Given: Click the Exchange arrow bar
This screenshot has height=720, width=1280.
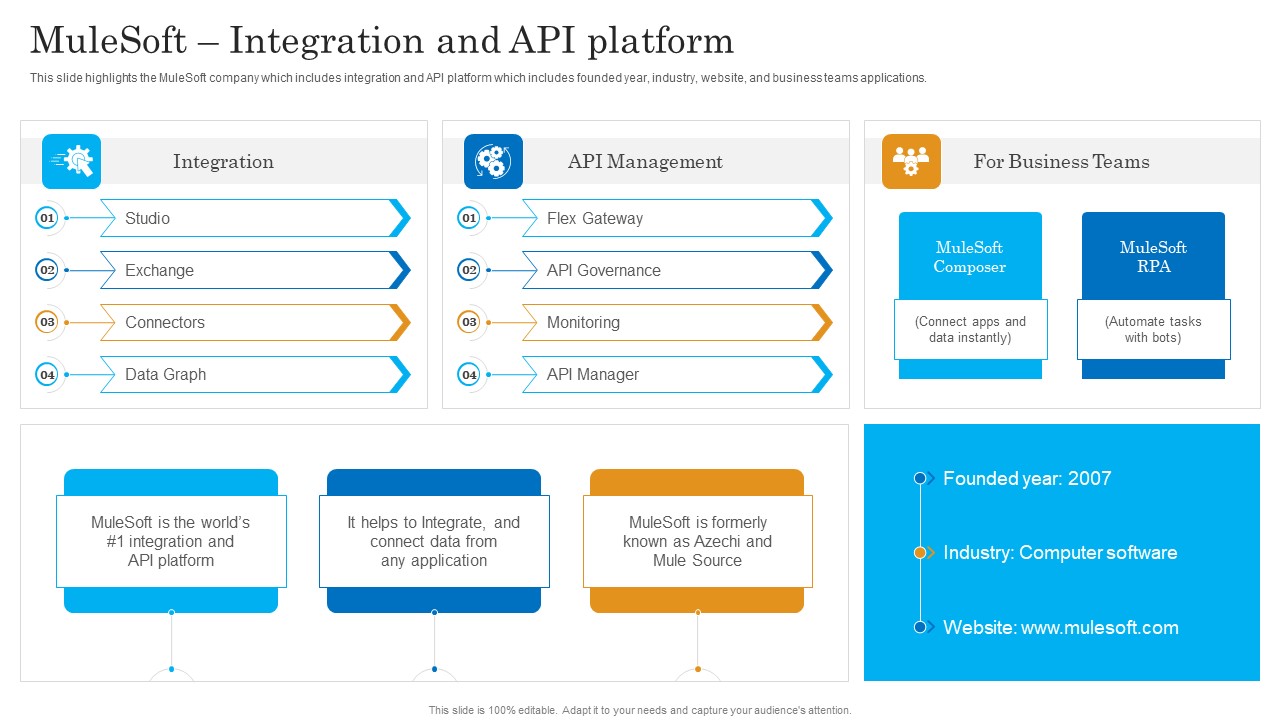Looking at the screenshot, I should (255, 270).
